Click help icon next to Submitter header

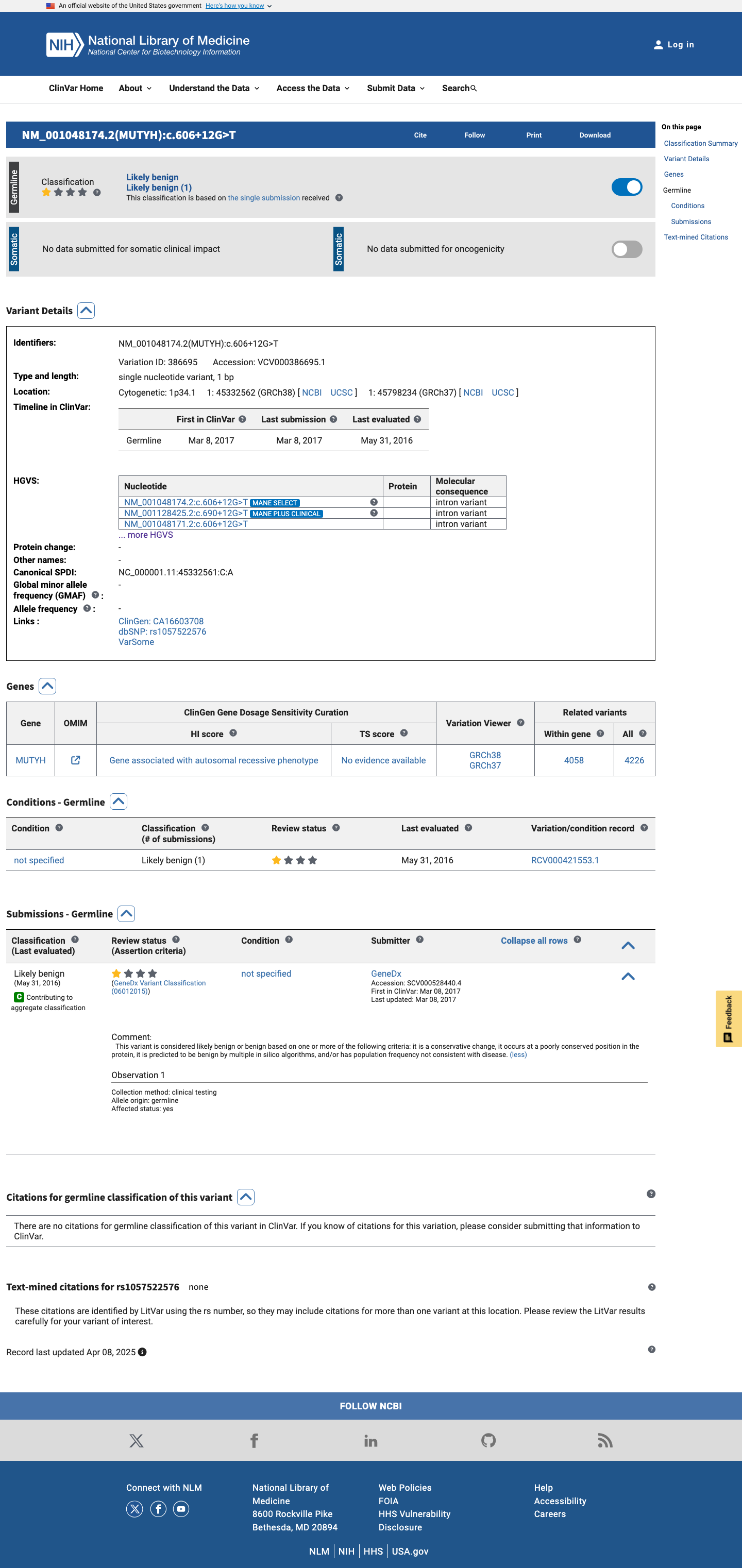point(420,940)
